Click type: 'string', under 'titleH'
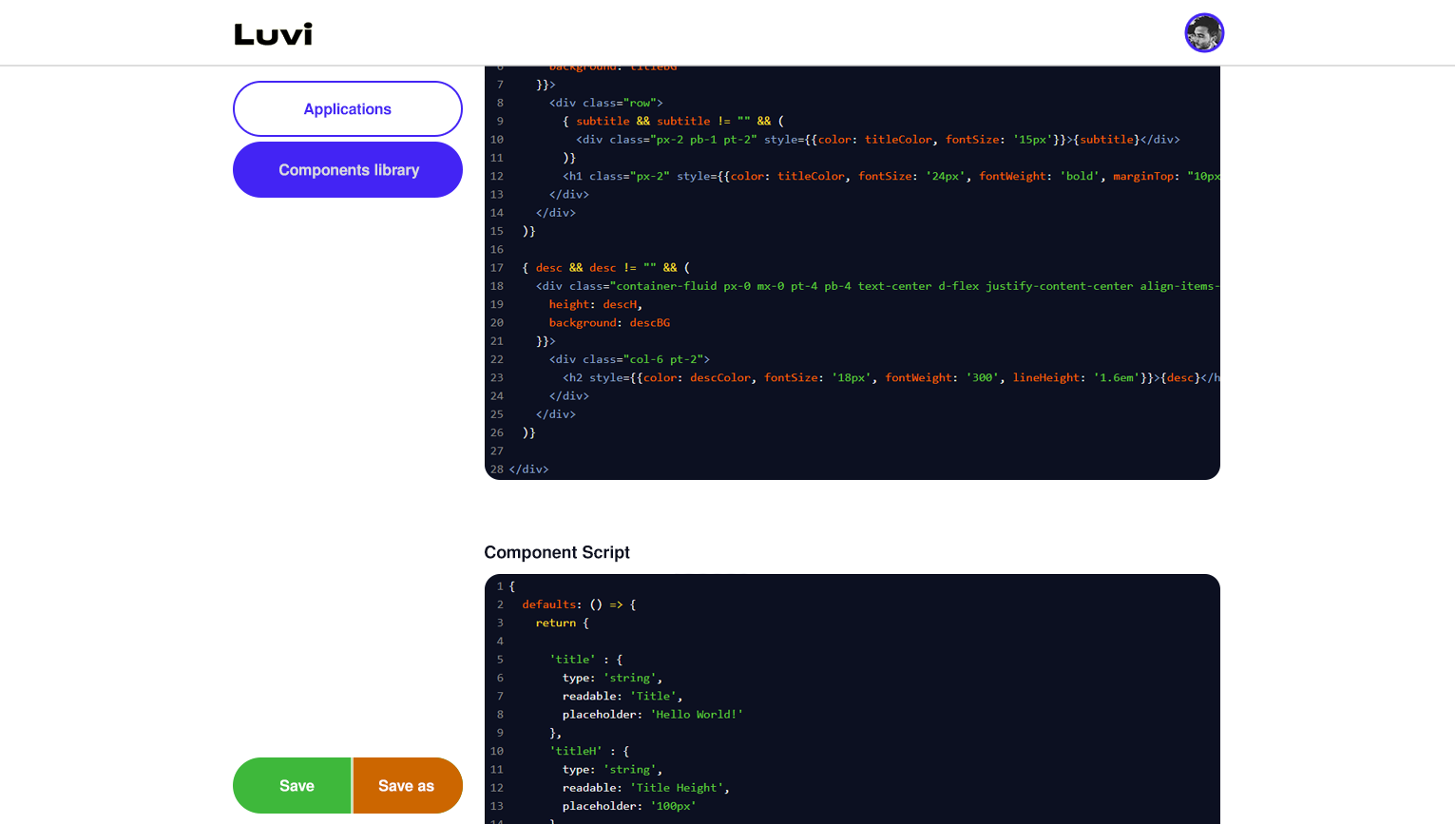The image size is (1456, 824). pyautogui.click(x=612, y=770)
